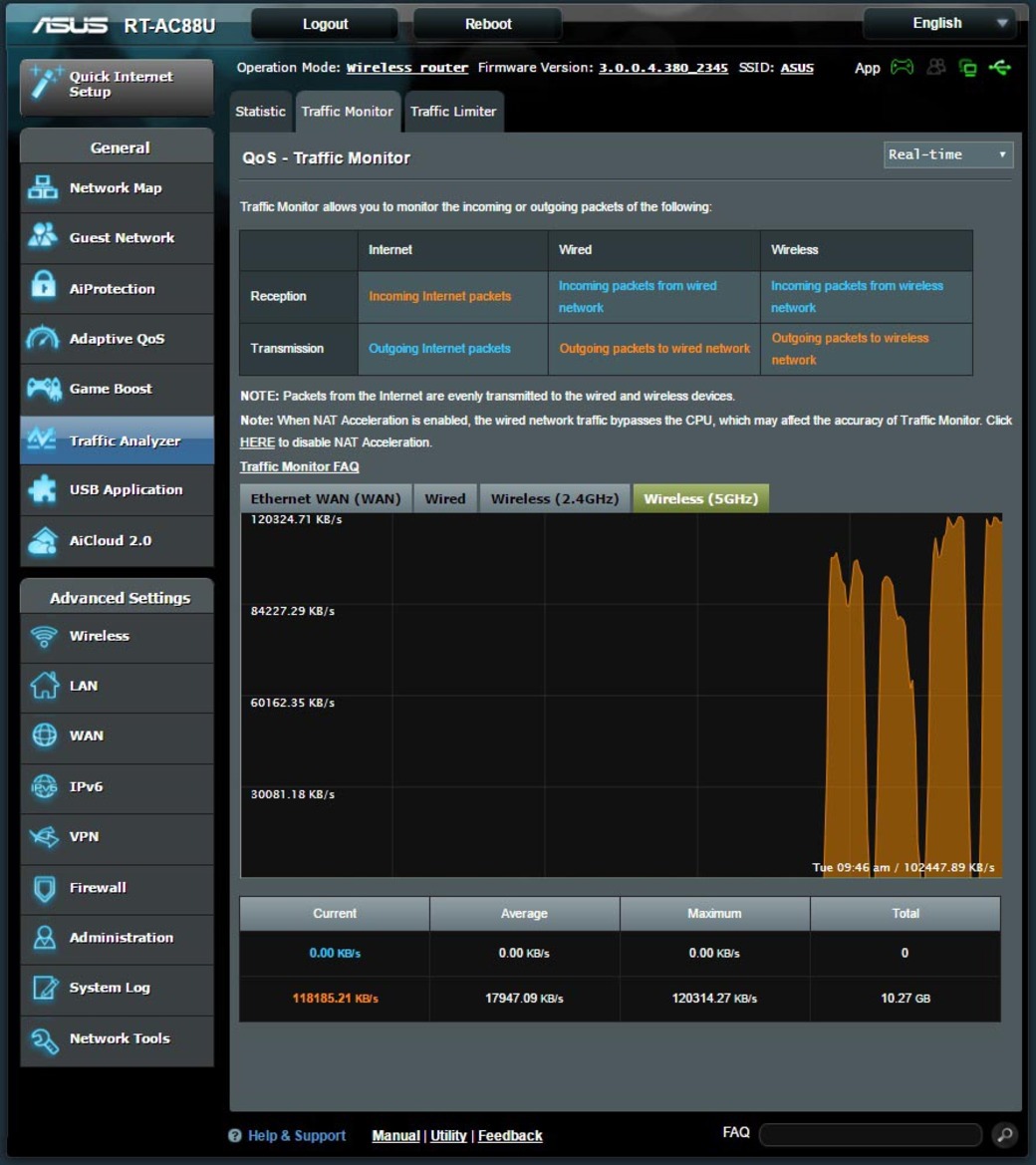Click the green gamepad status icon
This screenshot has height=1165, width=1036.
903,68
